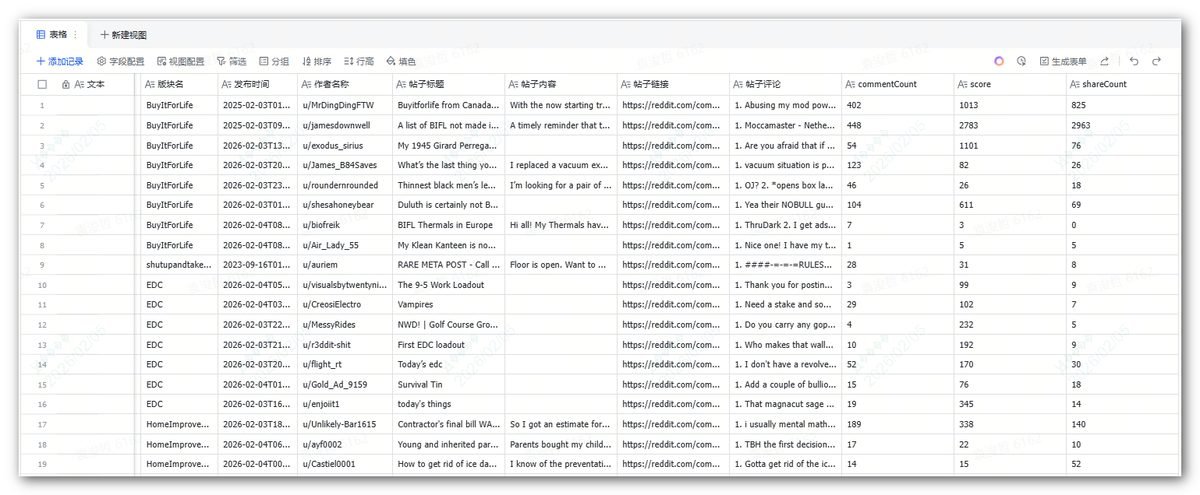
Task: Click title cell 'BIFL Thermals in Europe'
Action: click(449, 225)
